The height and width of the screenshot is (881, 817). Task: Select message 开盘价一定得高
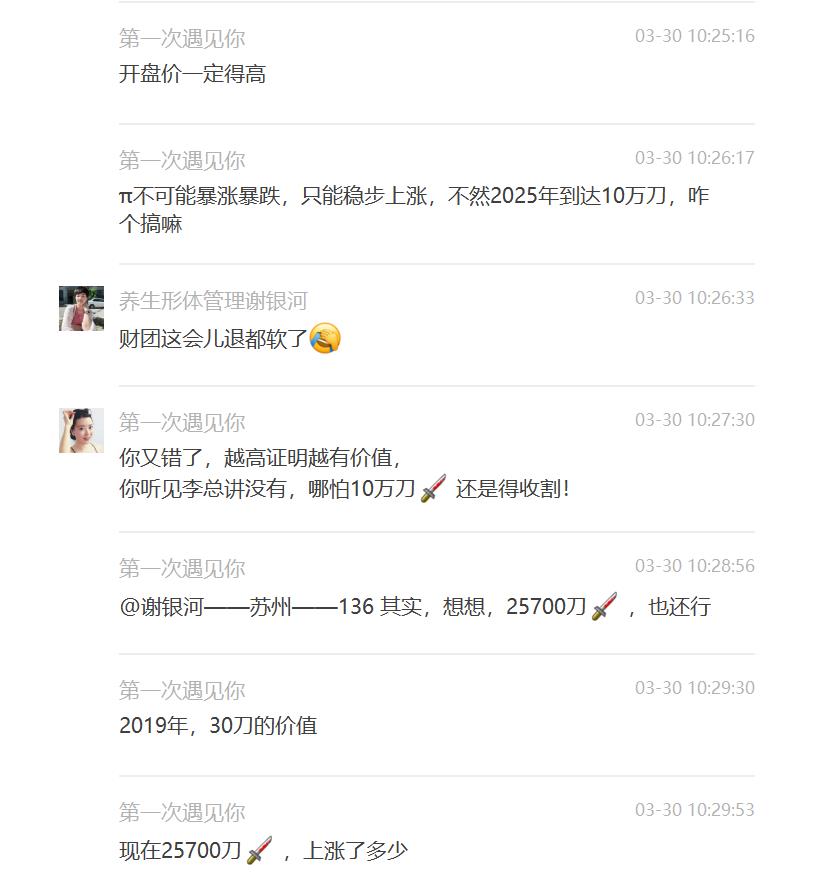[192, 74]
